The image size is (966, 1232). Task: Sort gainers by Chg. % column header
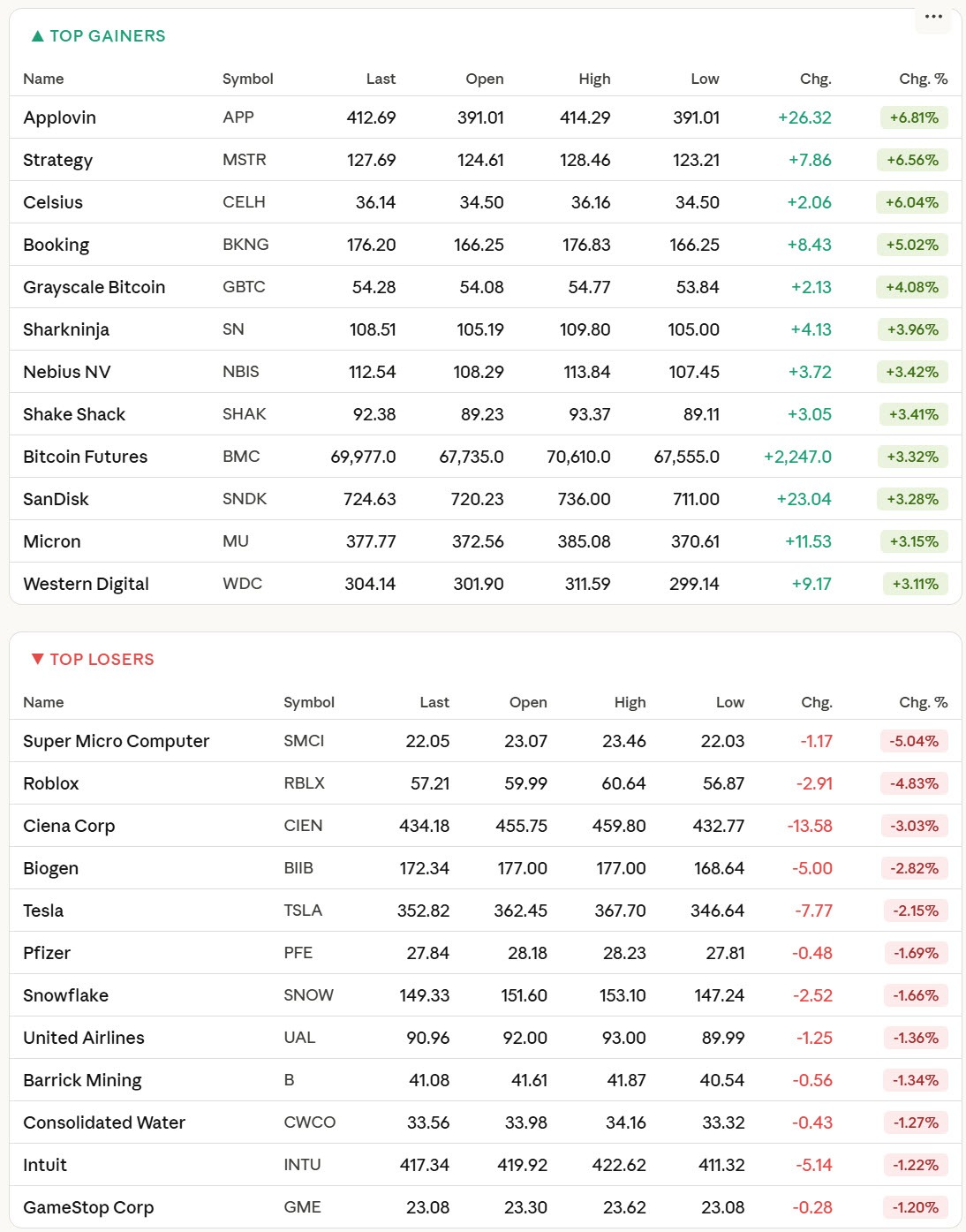[x=923, y=79]
